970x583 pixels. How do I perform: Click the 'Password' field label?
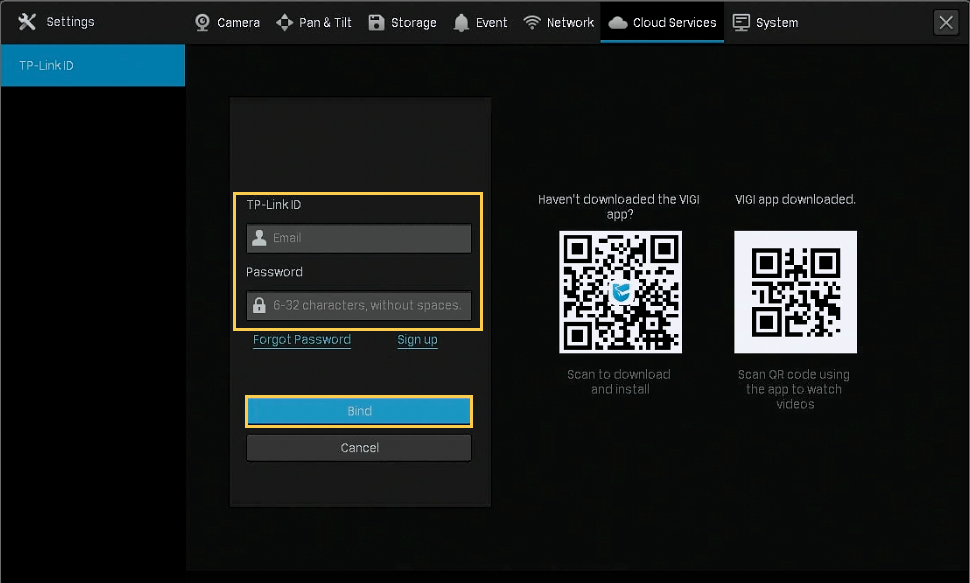coord(274,272)
